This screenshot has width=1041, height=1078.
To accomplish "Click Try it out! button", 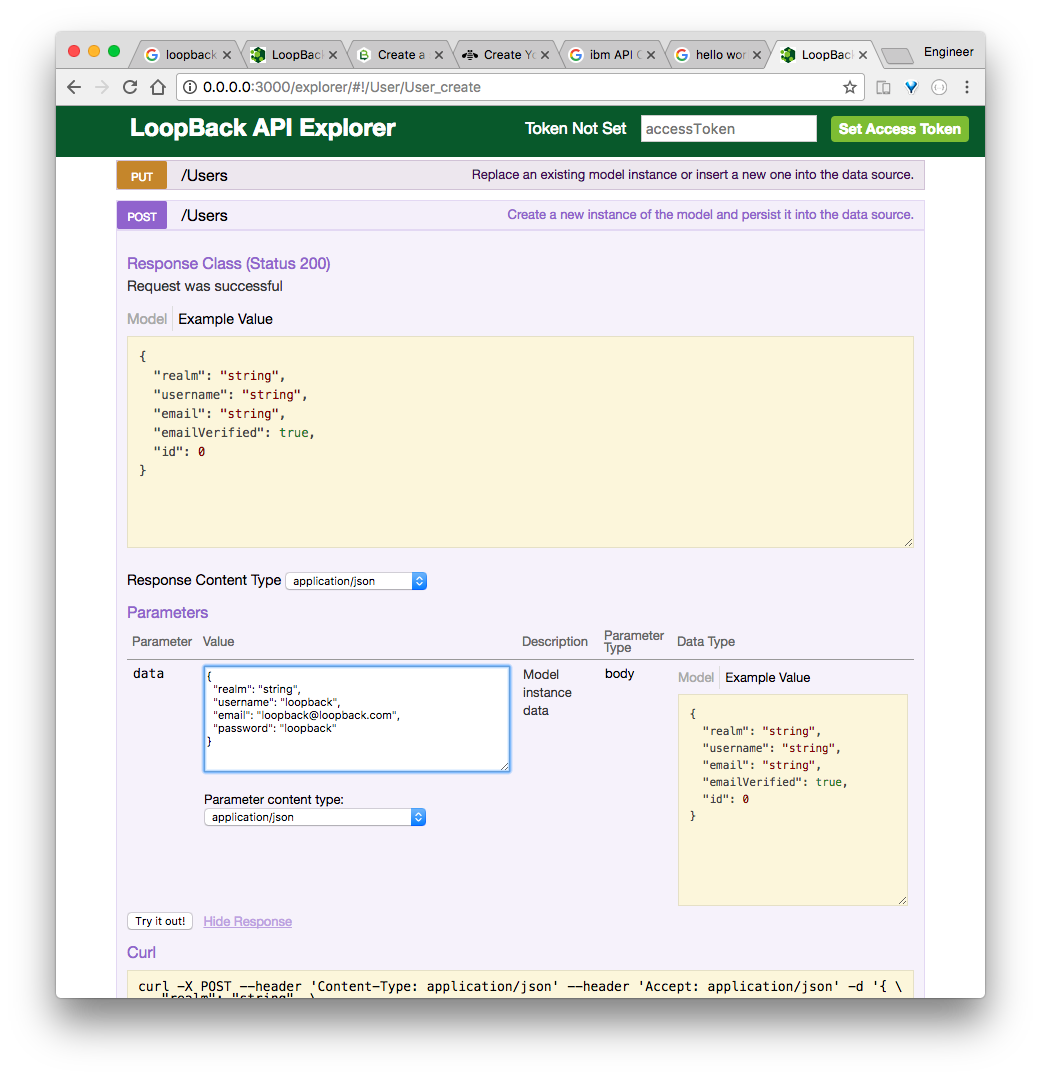I will click(160, 921).
